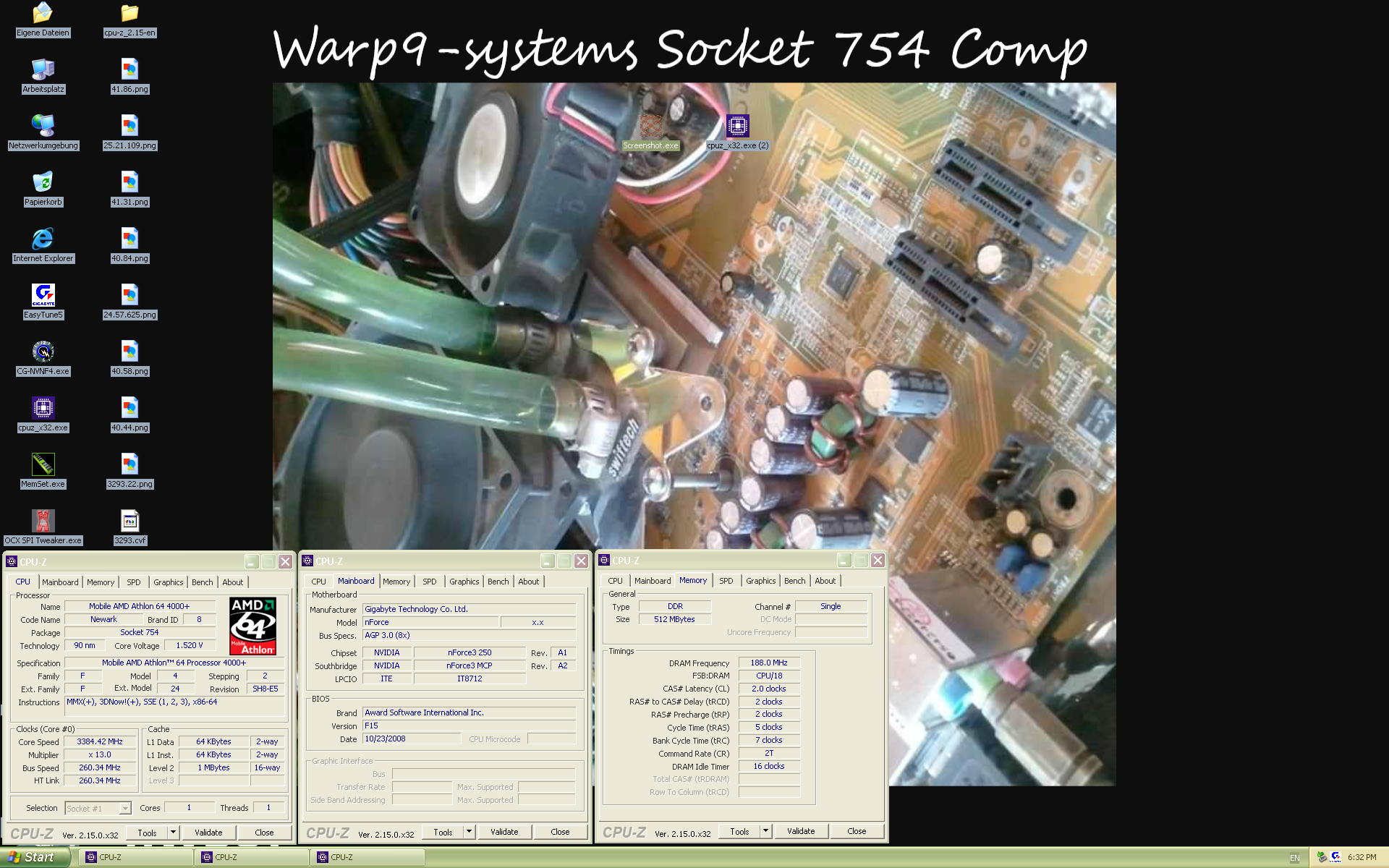
Task: Open Bench tab in the Memory window
Action: 794,581
